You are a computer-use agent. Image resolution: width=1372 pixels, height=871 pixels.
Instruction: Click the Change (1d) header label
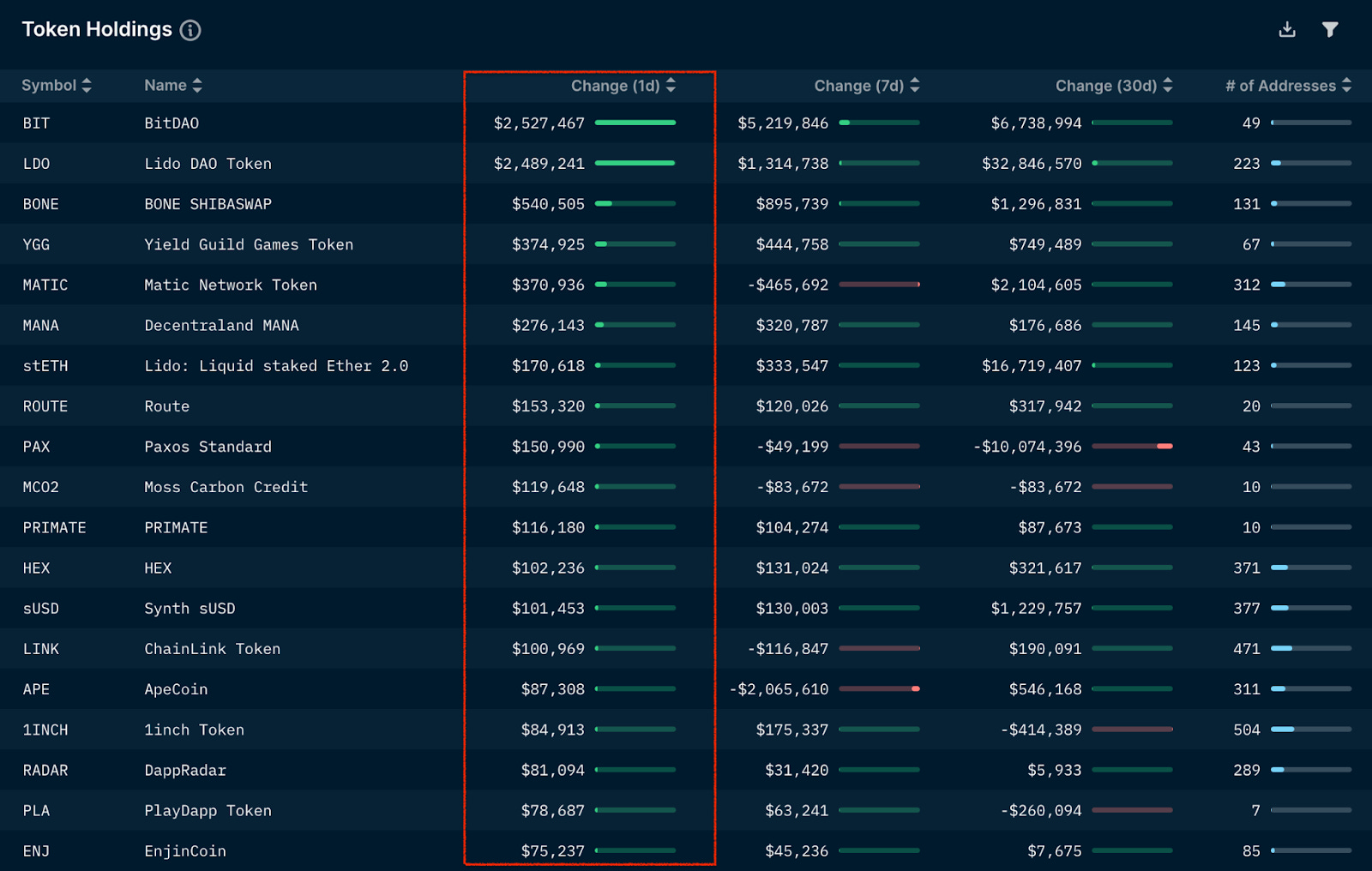tap(616, 86)
